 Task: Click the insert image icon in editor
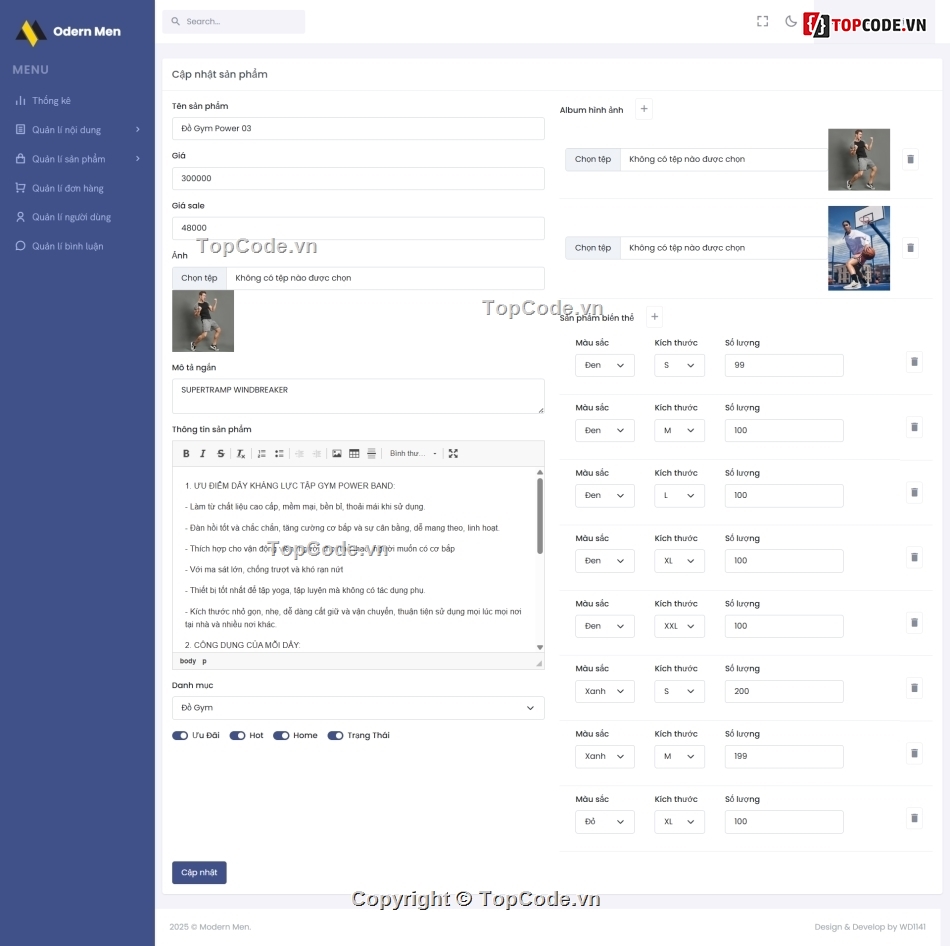coord(337,453)
